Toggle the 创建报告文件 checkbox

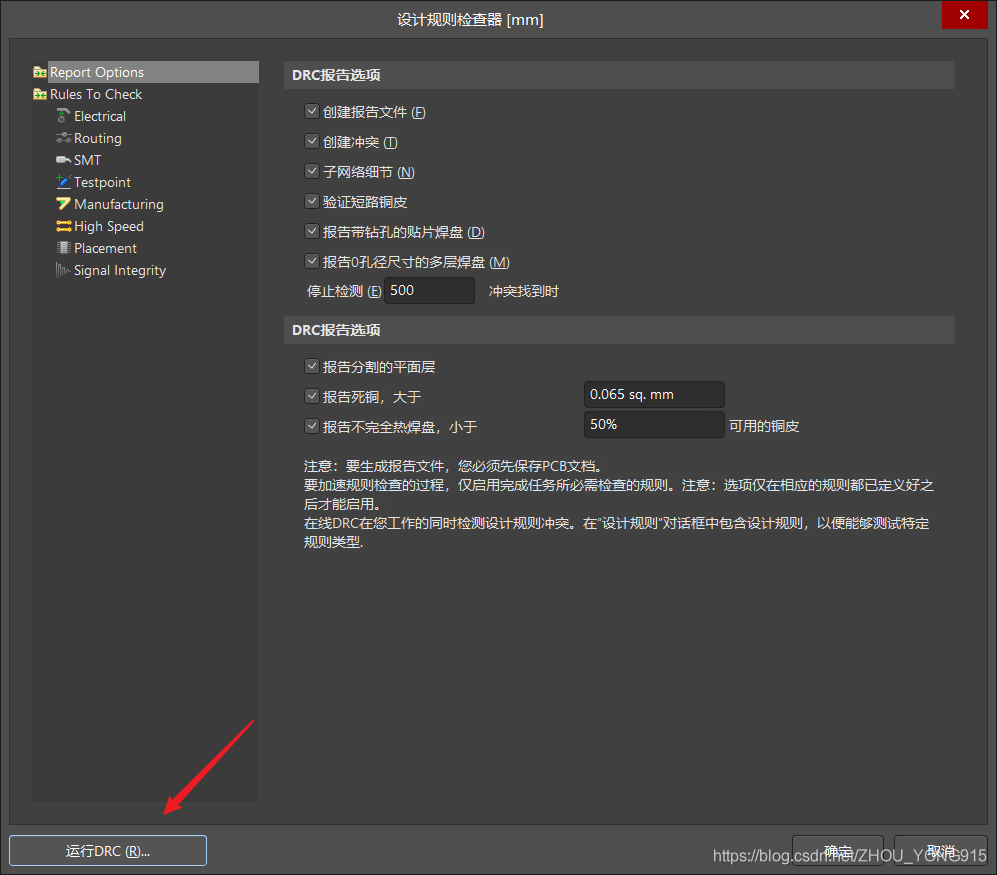pos(311,112)
